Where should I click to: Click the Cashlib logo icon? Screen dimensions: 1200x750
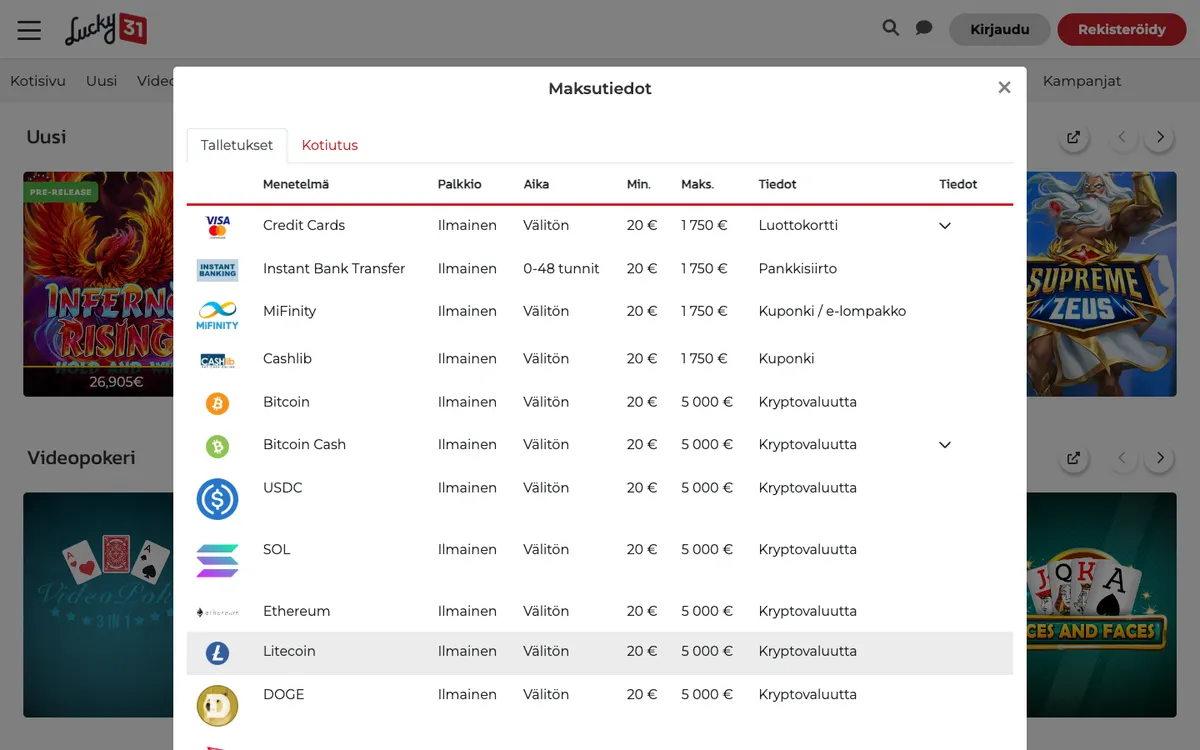point(217,360)
